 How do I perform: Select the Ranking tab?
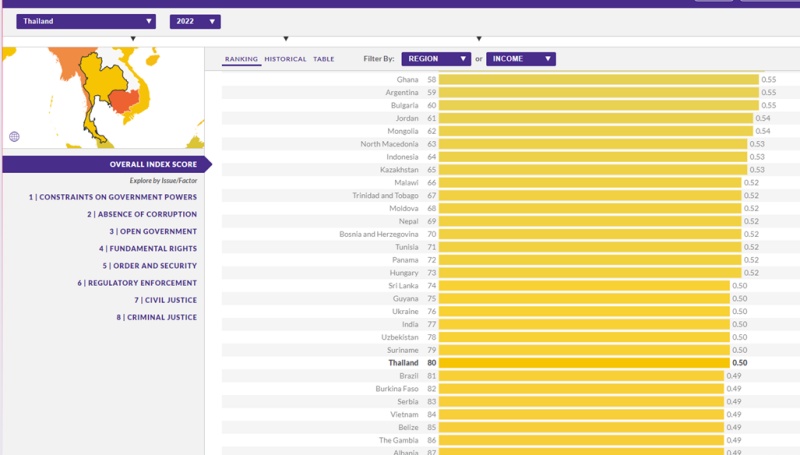pyautogui.click(x=241, y=59)
